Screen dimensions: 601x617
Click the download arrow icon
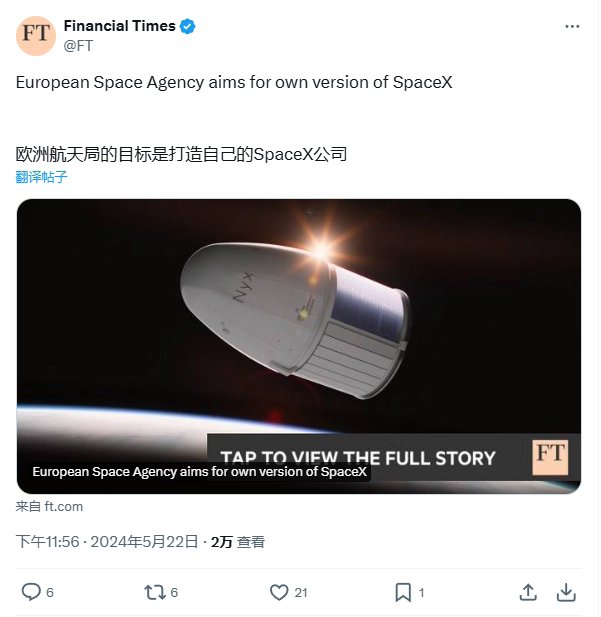coord(566,592)
